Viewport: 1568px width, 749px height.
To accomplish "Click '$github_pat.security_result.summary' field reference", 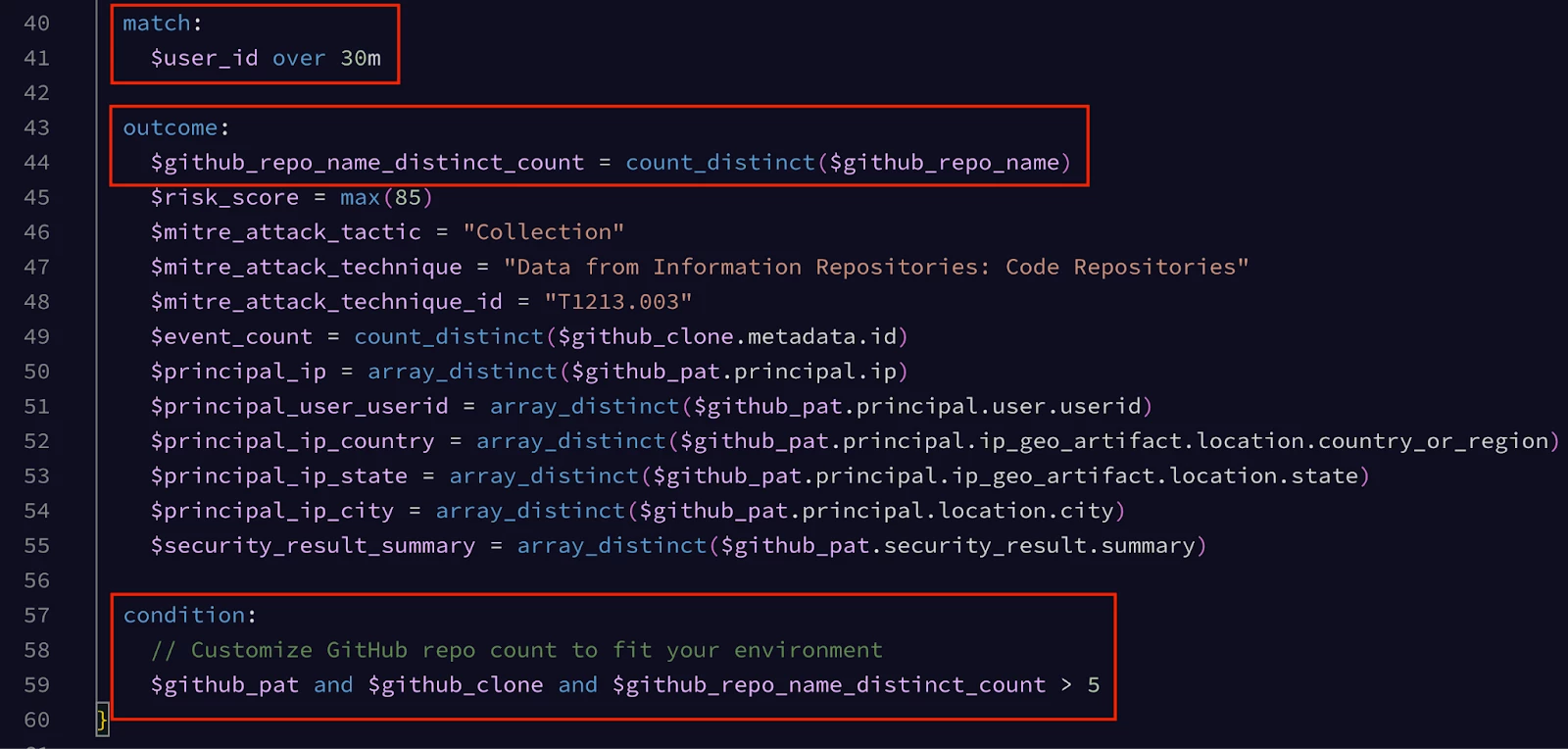I will click(958, 546).
